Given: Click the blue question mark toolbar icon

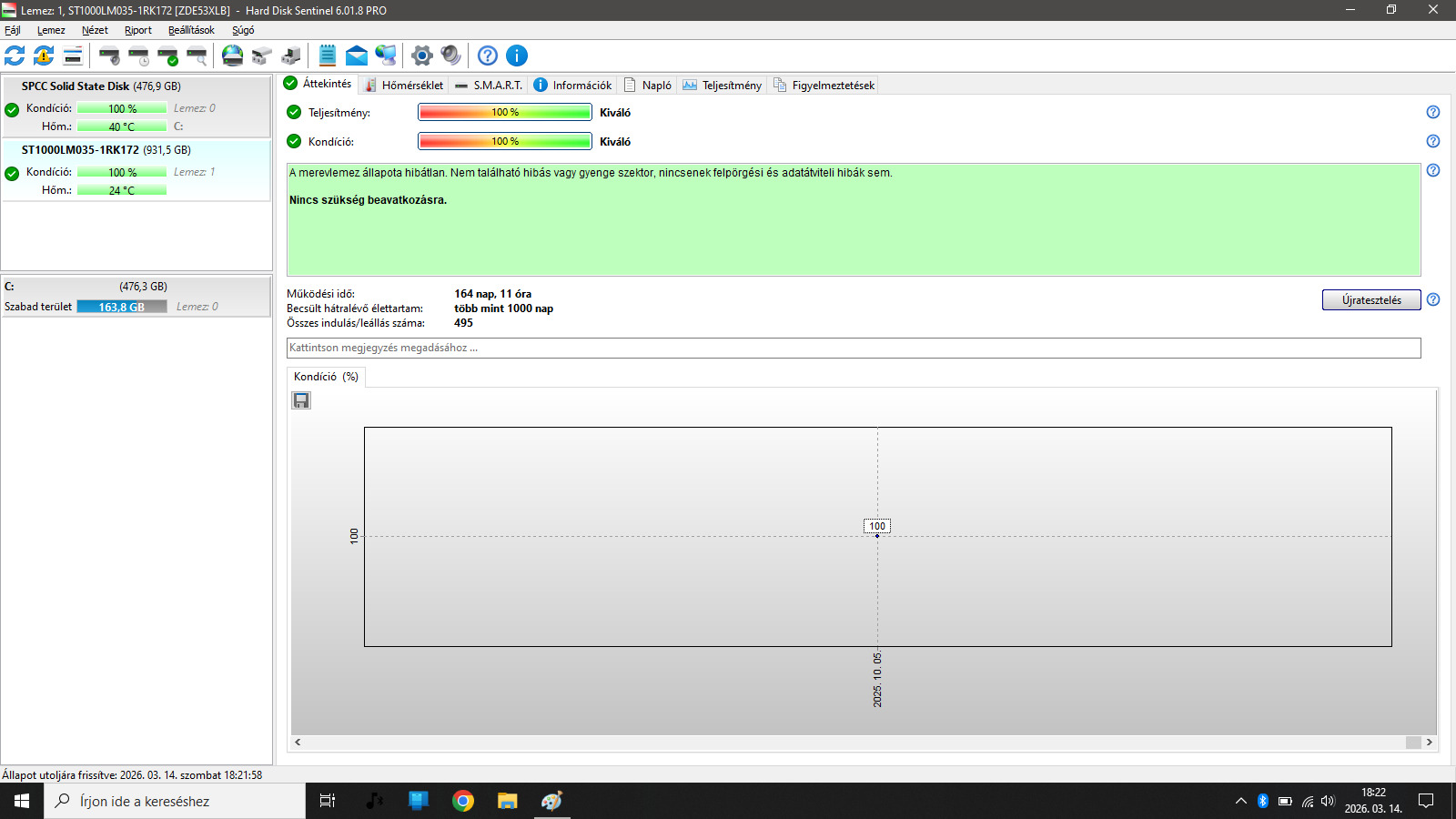Looking at the screenshot, I should [x=488, y=56].
